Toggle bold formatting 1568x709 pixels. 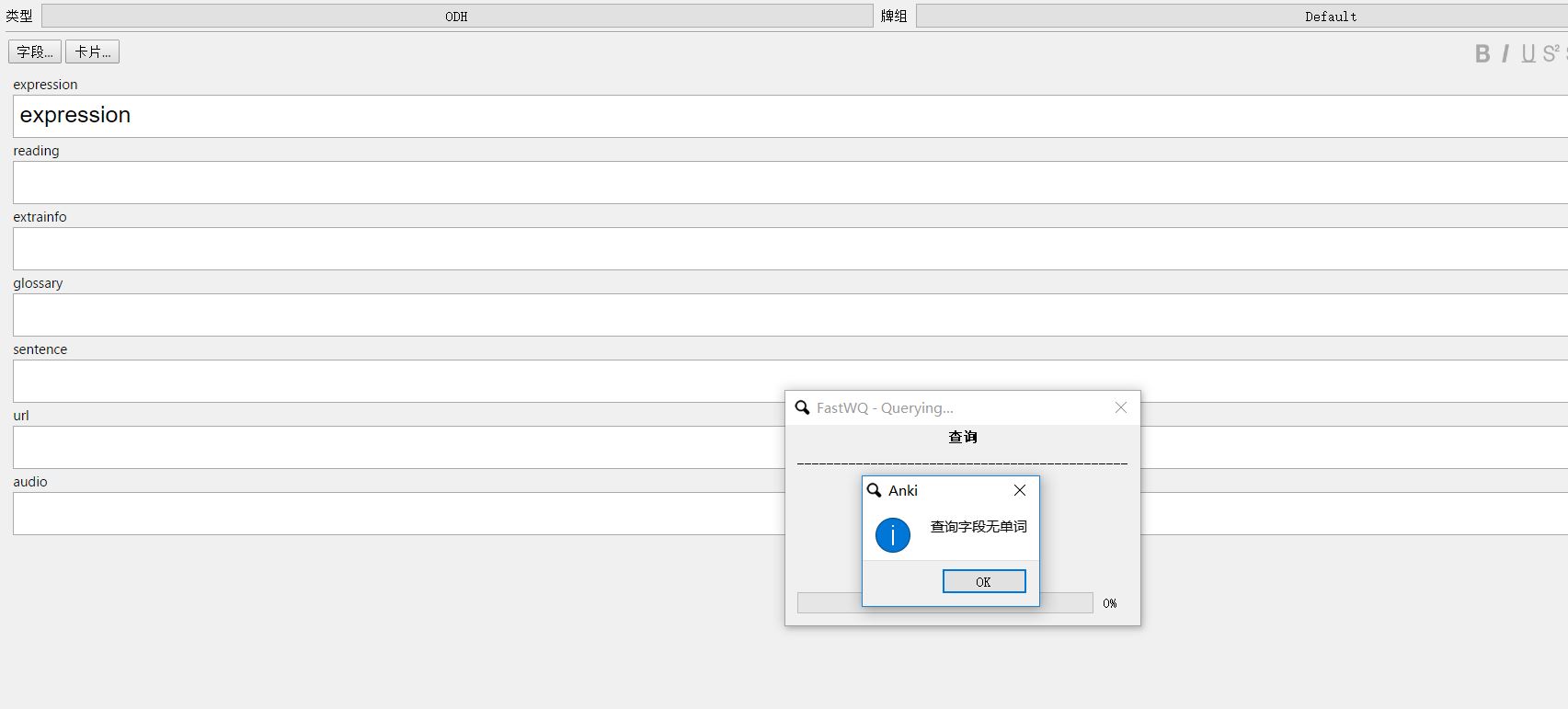(x=1482, y=54)
